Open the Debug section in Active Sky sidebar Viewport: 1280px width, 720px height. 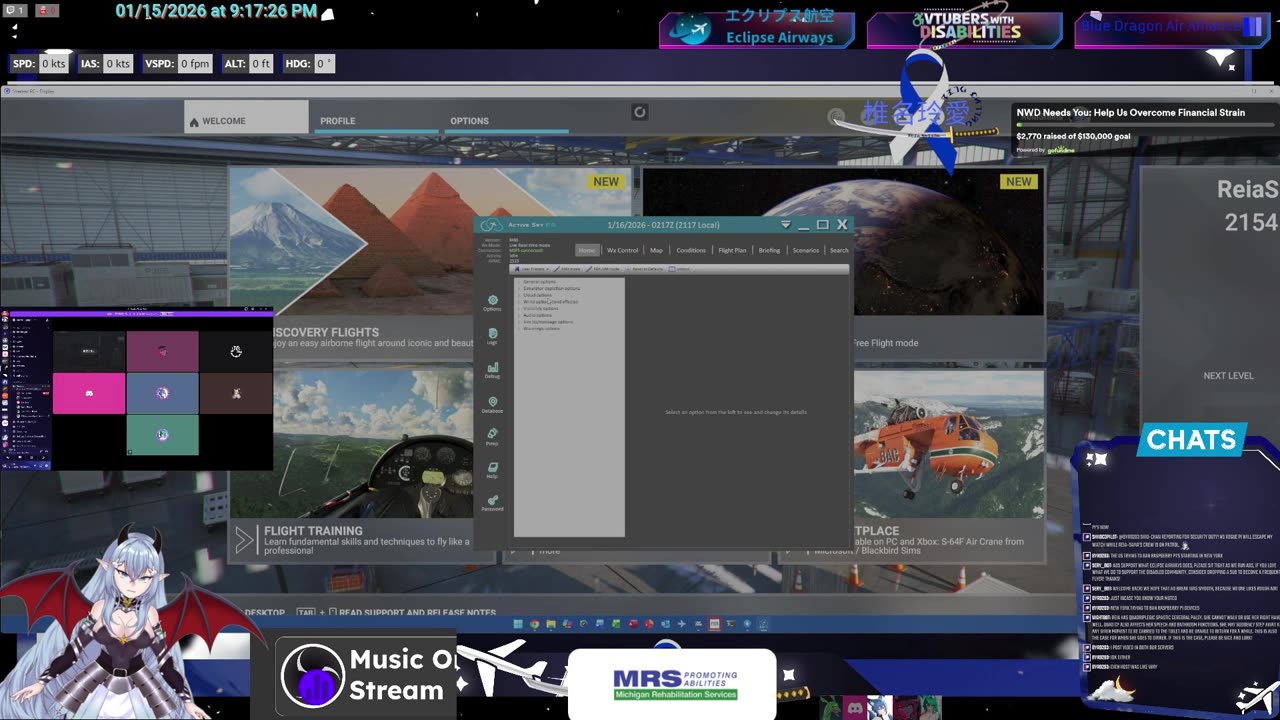[492, 370]
